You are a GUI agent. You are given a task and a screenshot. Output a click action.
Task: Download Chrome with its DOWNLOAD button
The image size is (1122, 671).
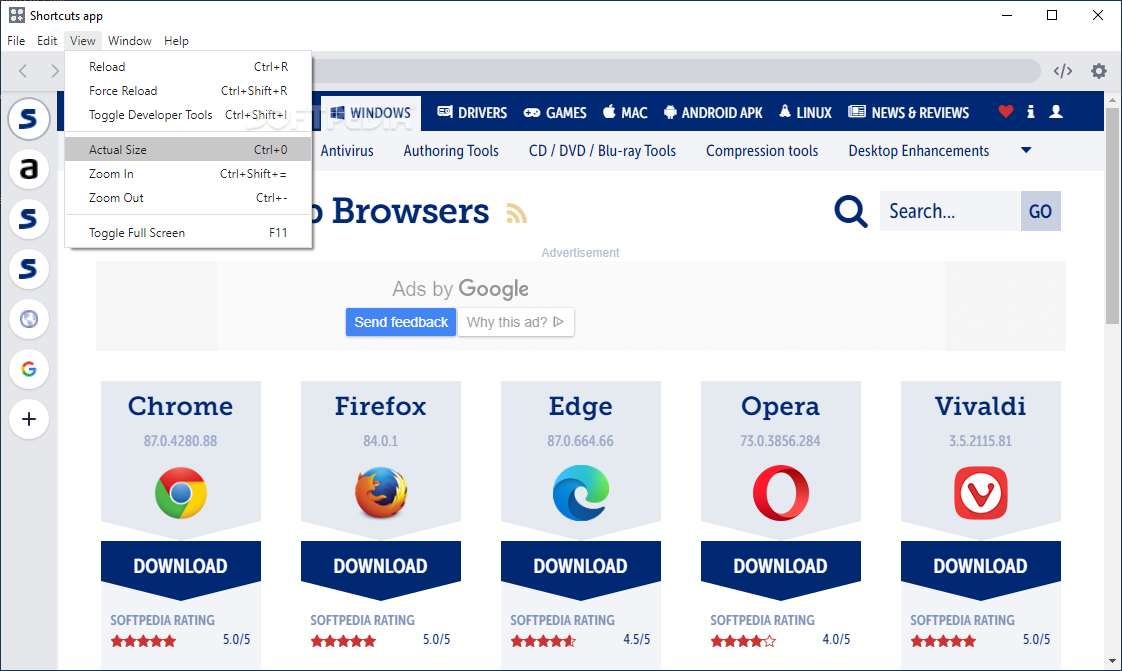(x=180, y=566)
